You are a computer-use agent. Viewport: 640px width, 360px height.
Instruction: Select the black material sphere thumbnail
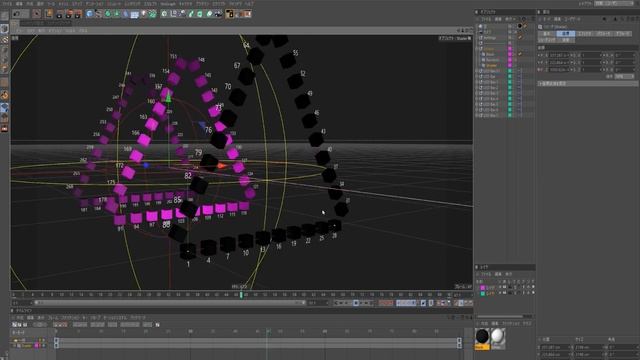(x=482, y=337)
